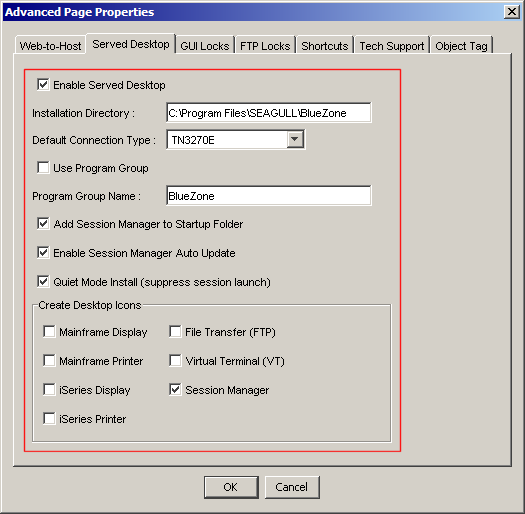Click the Cancel button

coord(292,487)
